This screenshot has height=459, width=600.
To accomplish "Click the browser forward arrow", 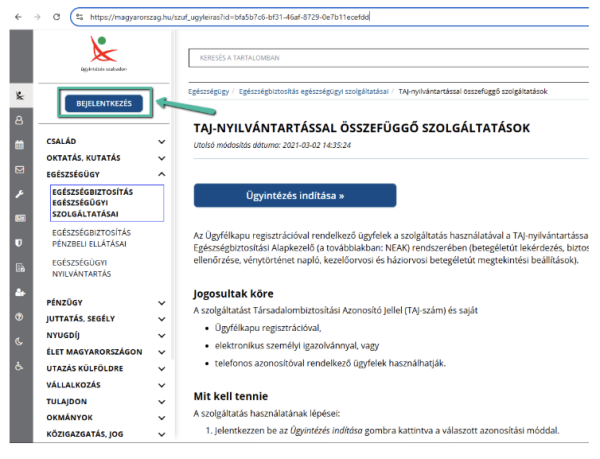I will pyautogui.click(x=37, y=17).
